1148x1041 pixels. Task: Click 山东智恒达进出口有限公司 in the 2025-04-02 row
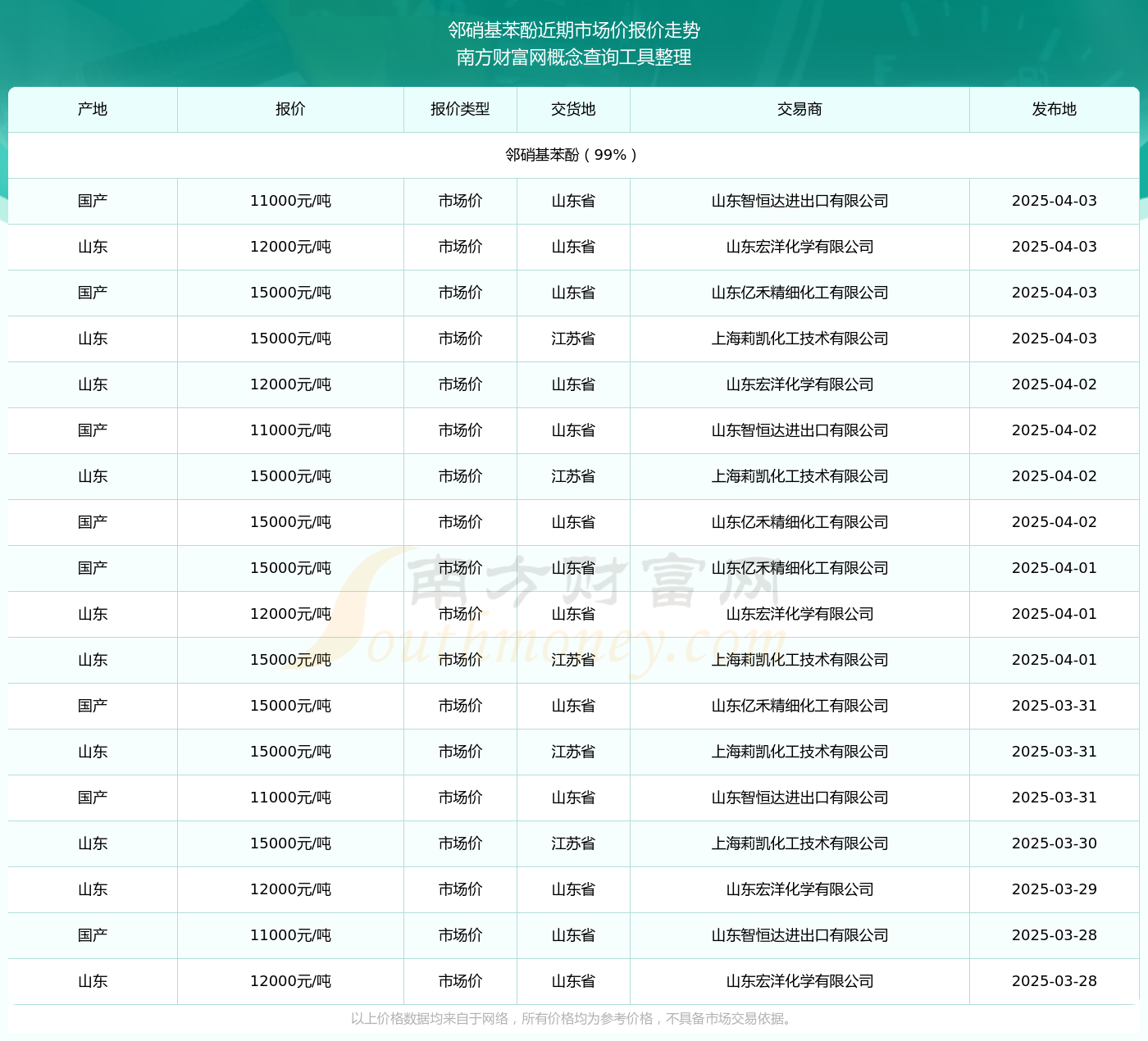(x=799, y=430)
